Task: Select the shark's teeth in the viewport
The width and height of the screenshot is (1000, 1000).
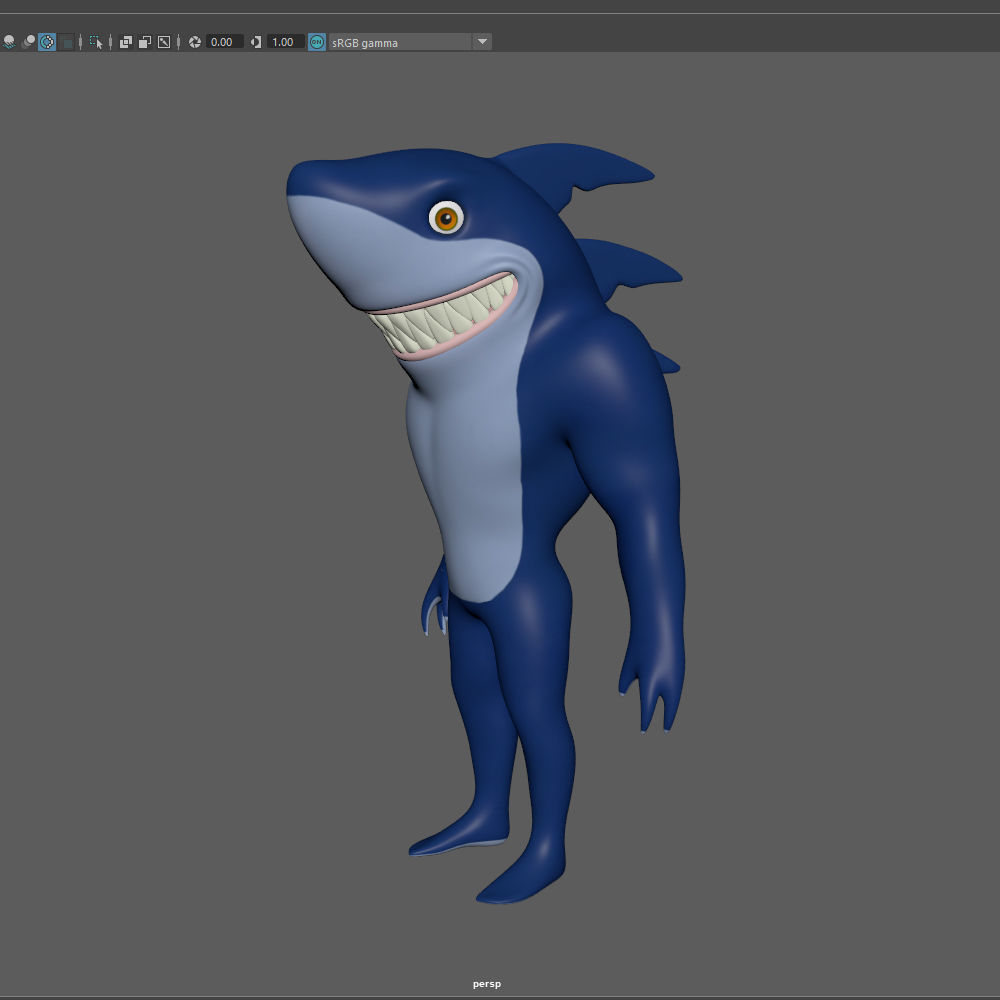Action: tap(445, 316)
